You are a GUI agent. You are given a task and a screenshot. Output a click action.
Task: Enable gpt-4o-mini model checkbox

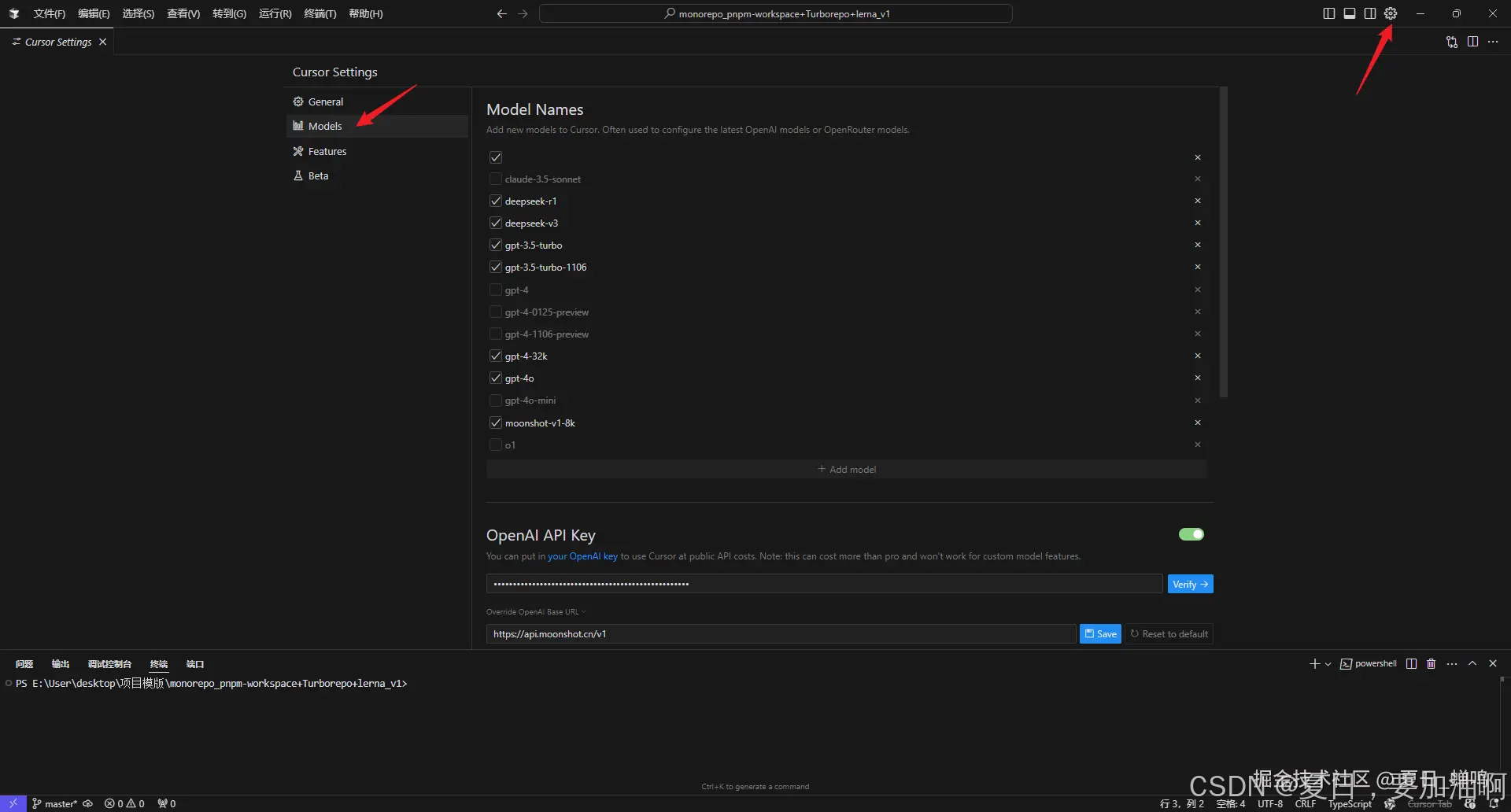[496, 400]
